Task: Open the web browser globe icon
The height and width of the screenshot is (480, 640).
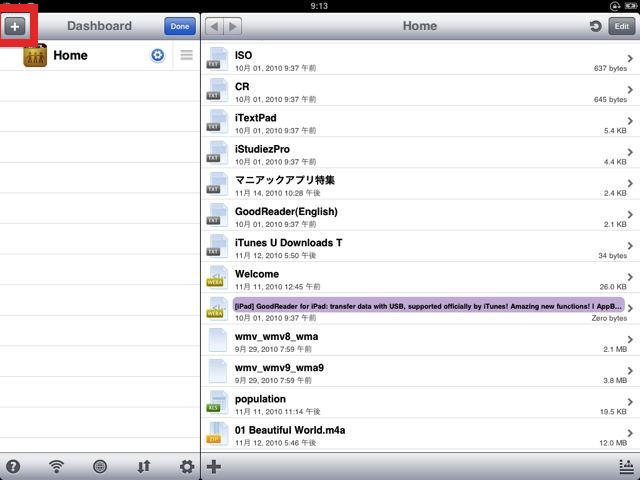Action: pyautogui.click(x=100, y=466)
